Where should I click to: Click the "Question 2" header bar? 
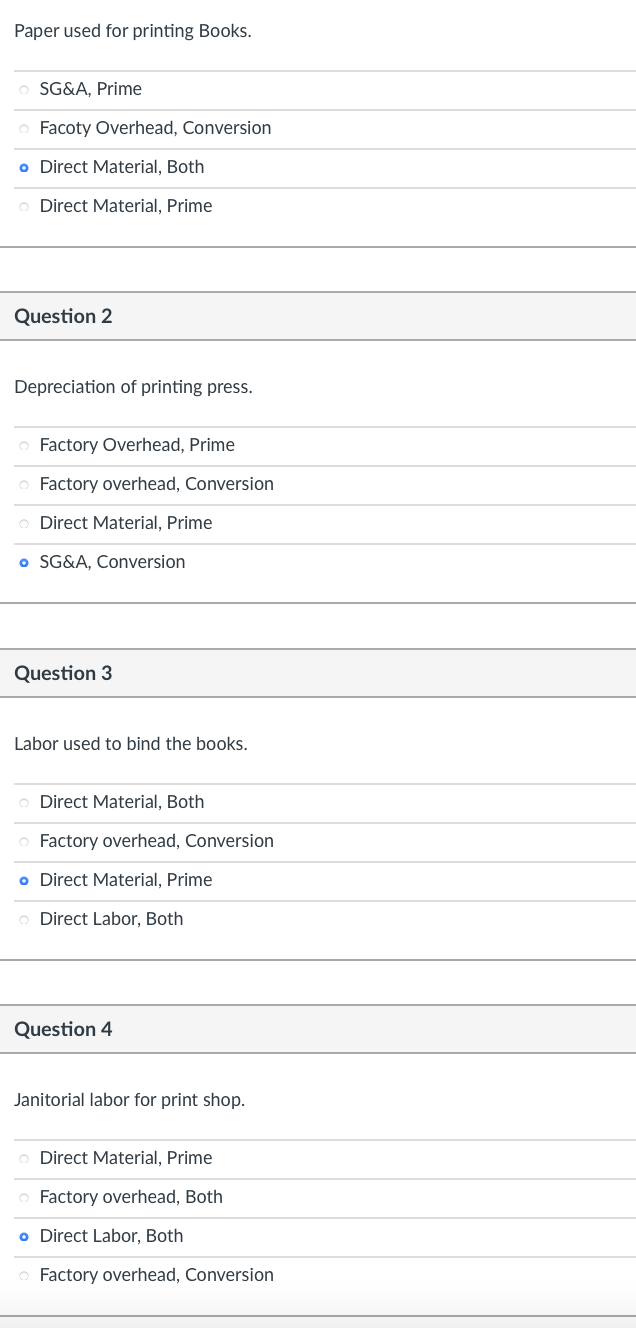318,316
